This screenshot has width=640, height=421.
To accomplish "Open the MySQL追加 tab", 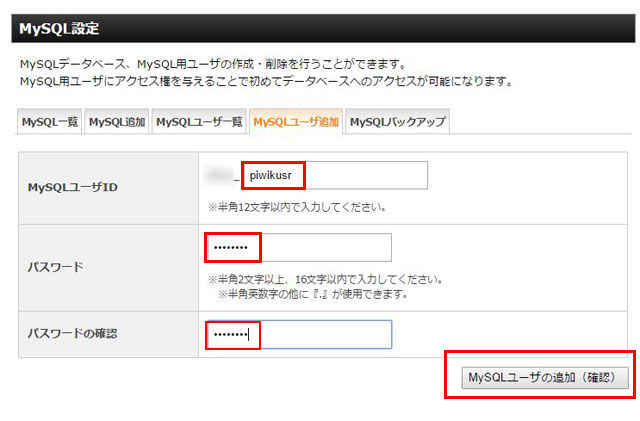I will tap(117, 122).
